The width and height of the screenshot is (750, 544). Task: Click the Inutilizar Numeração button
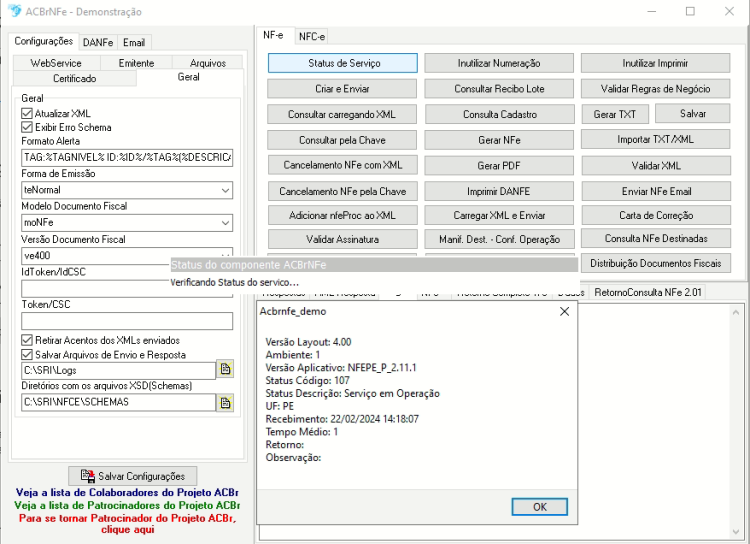(499, 63)
